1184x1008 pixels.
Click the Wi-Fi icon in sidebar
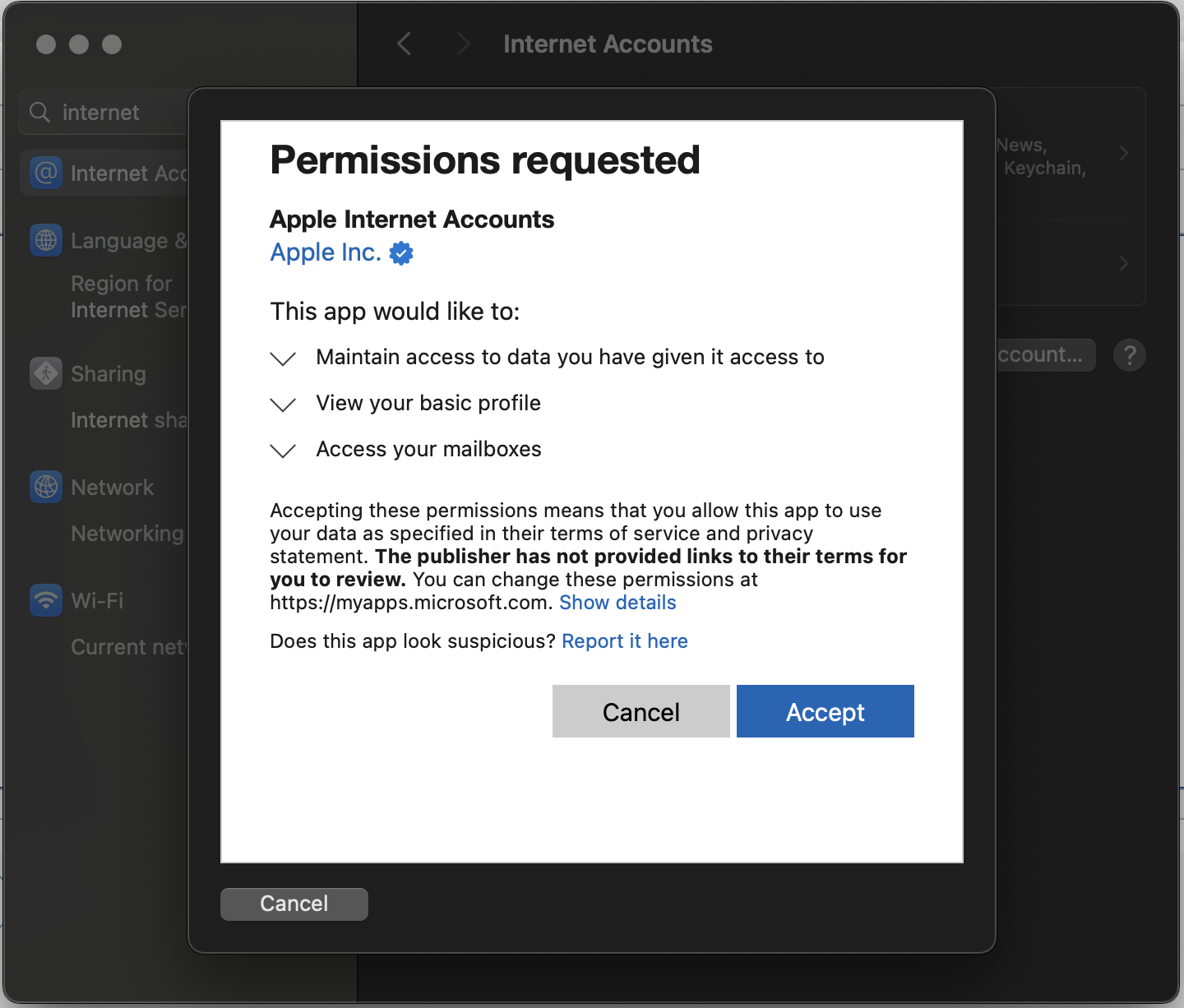46,601
